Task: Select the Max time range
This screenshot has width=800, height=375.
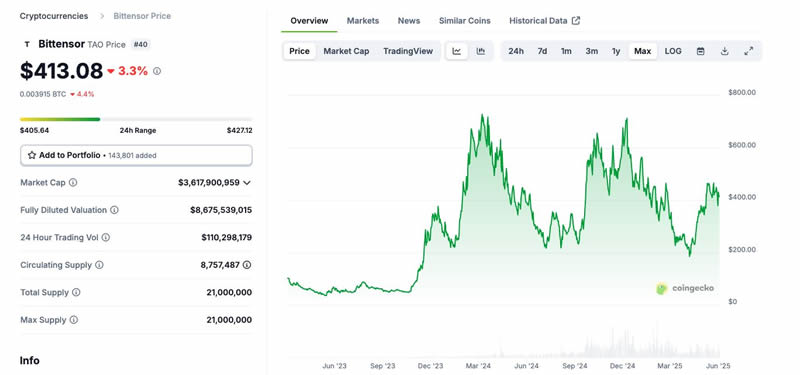Action: (642, 51)
